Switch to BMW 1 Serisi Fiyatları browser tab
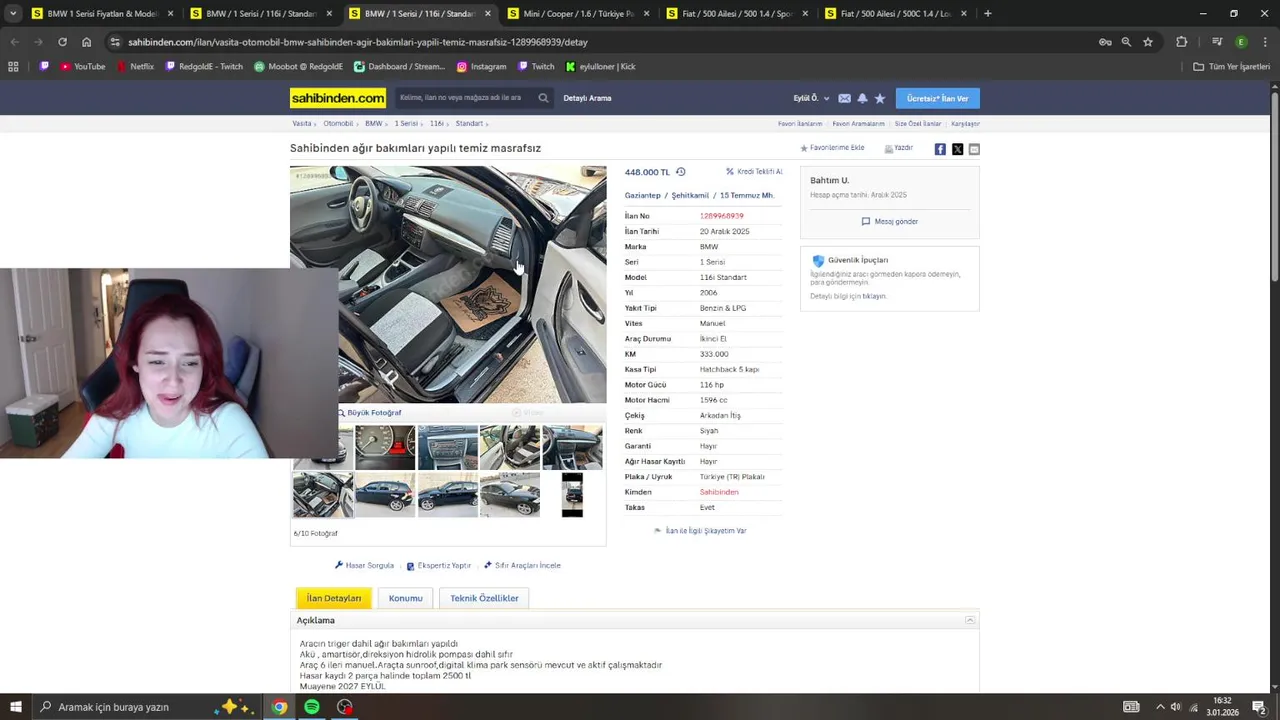The image size is (1280, 720). [102, 14]
